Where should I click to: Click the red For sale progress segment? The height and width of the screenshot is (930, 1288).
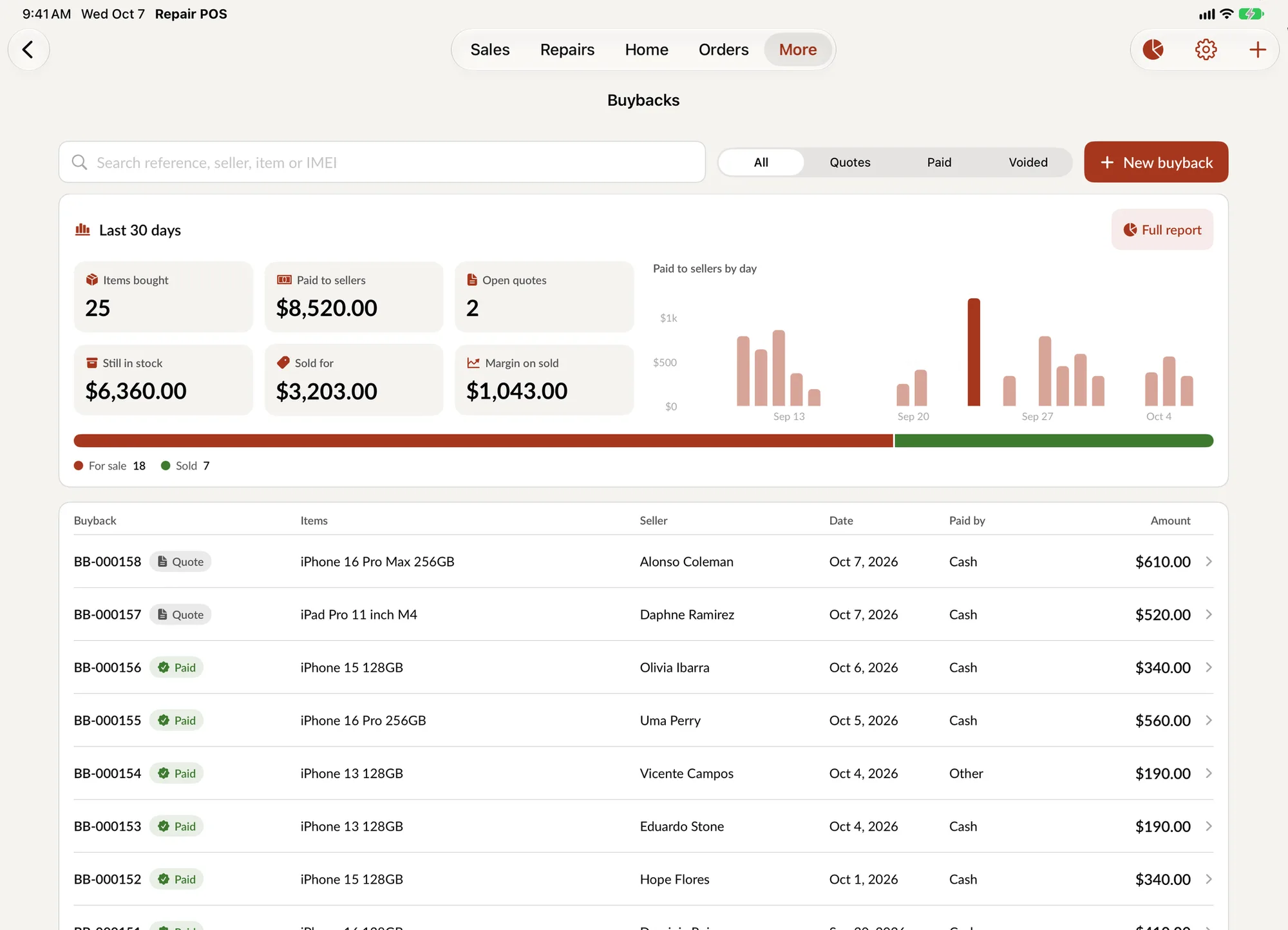click(x=483, y=441)
